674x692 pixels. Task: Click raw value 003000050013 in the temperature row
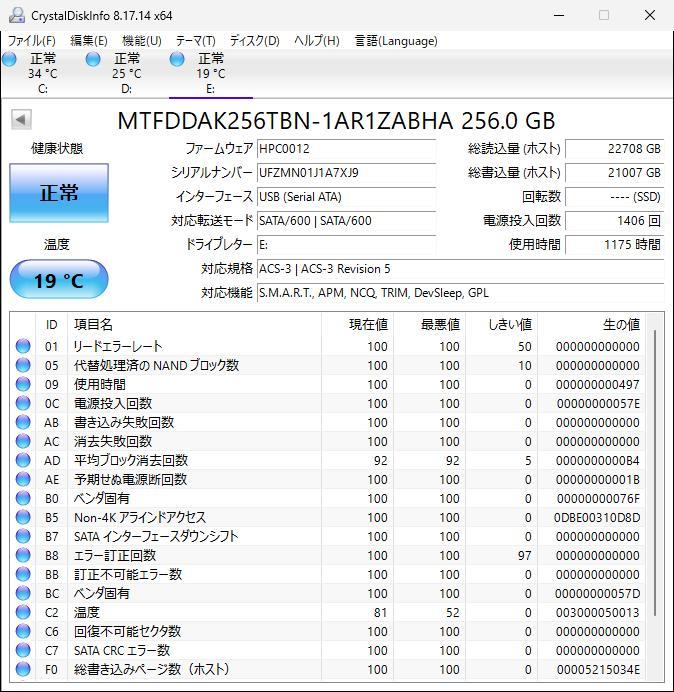[x=597, y=612]
